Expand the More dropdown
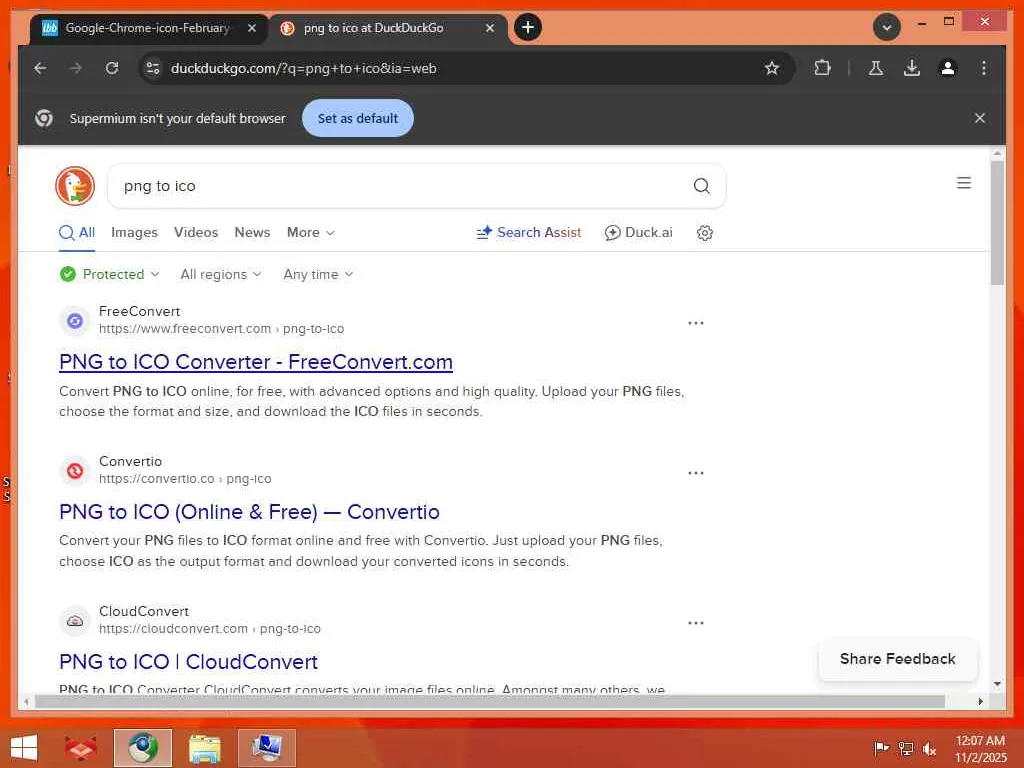Viewport: 1024px width, 768px height. point(311,232)
